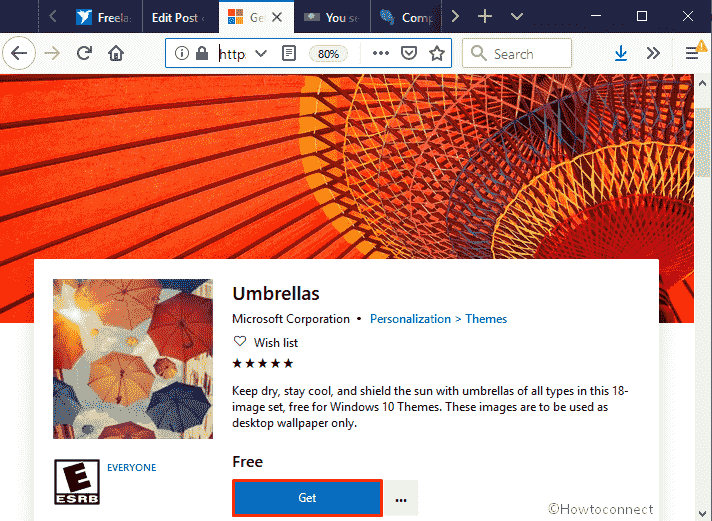The image size is (712, 521).
Task: Switch to the Comp tab
Action: pyautogui.click(x=406, y=17)
